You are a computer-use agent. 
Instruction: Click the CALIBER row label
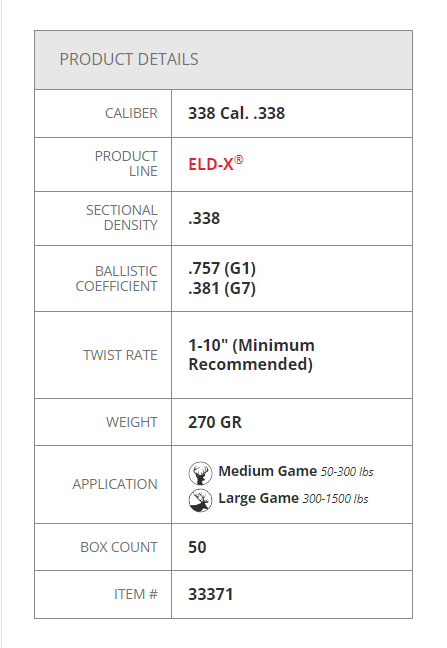point(131,113)
